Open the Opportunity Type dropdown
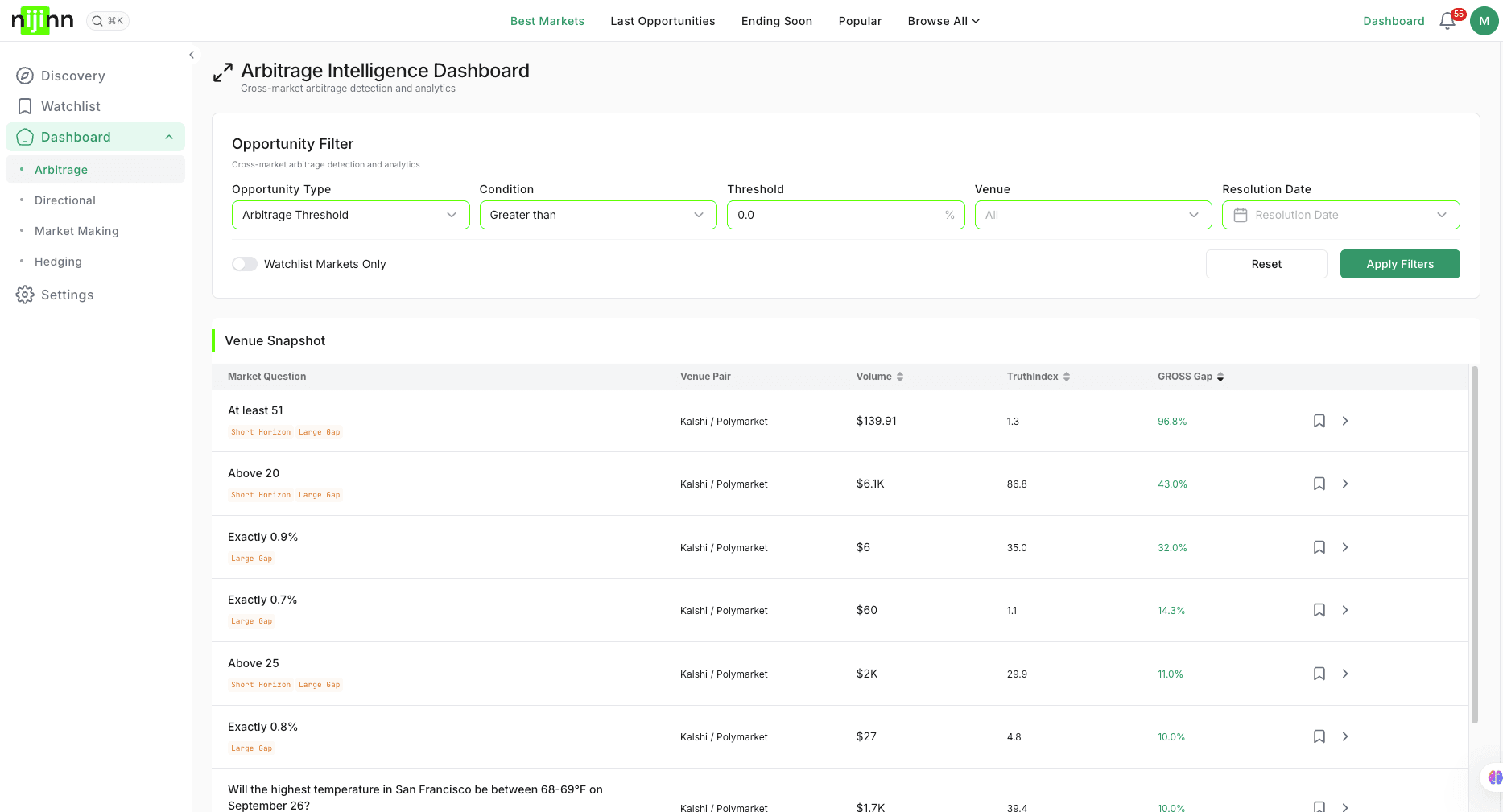Screen dimensions: 1503x812 click(351, 215)
